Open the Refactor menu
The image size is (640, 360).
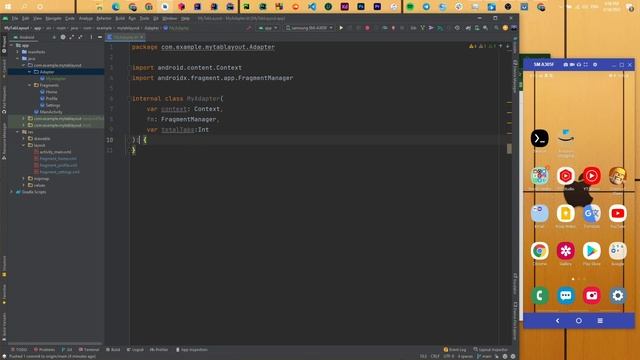click(104, 18)
